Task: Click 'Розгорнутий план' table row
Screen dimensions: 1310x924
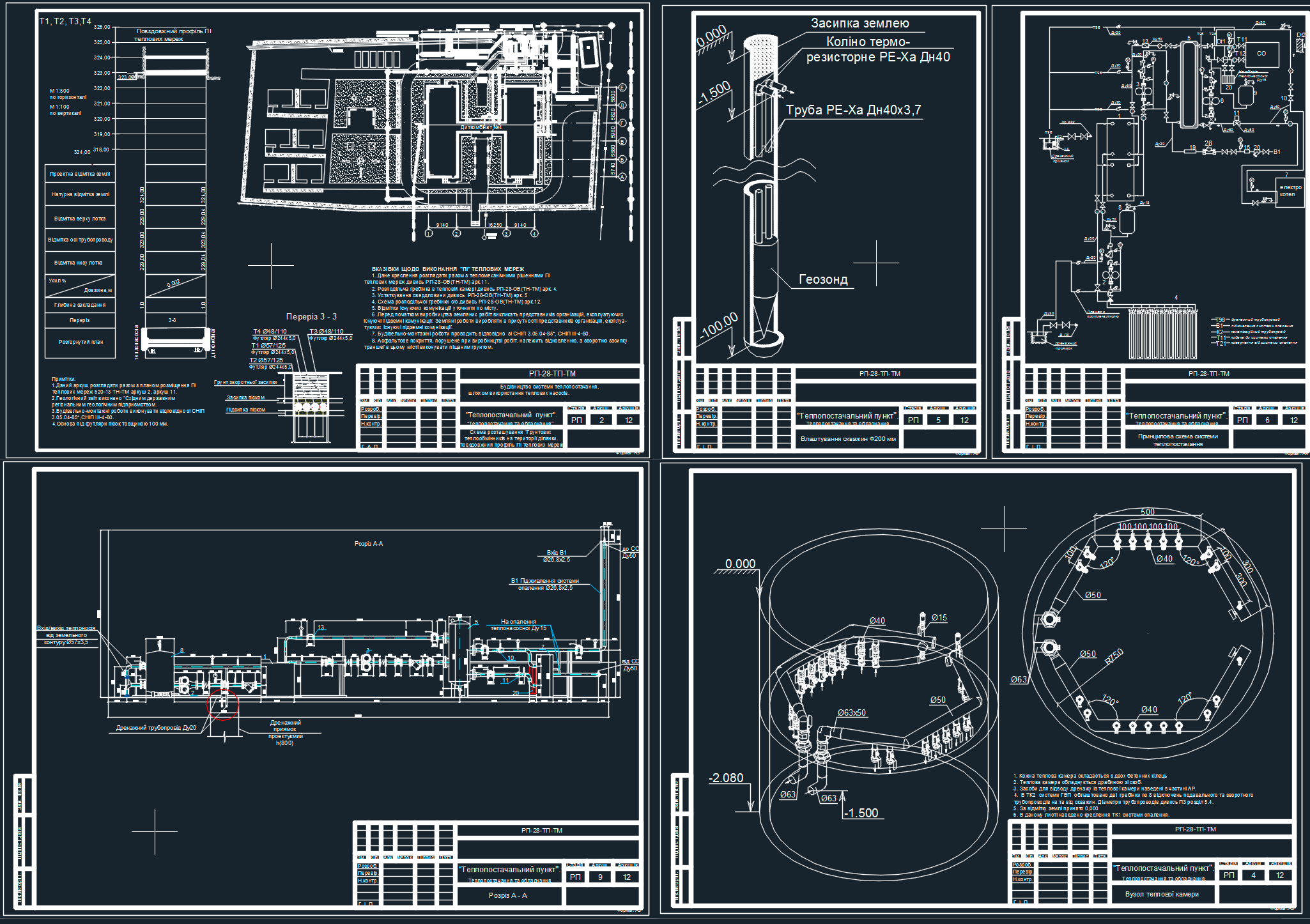Action: [80, 343]
